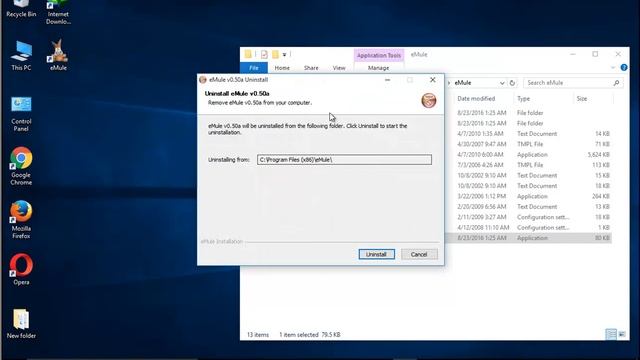This screenshot has width=640, height=360.
Task: Open quick access toolbar customize dropdown arrow
Action: pos(284,54)
